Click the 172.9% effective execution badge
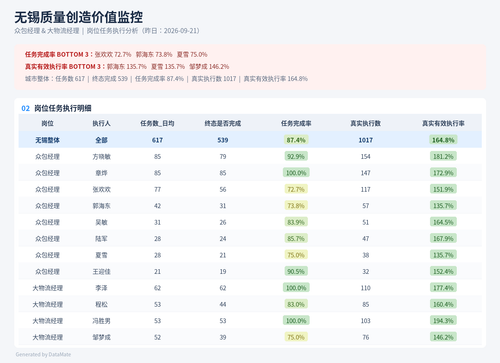The image size is (500, 363). pos(443,173)
